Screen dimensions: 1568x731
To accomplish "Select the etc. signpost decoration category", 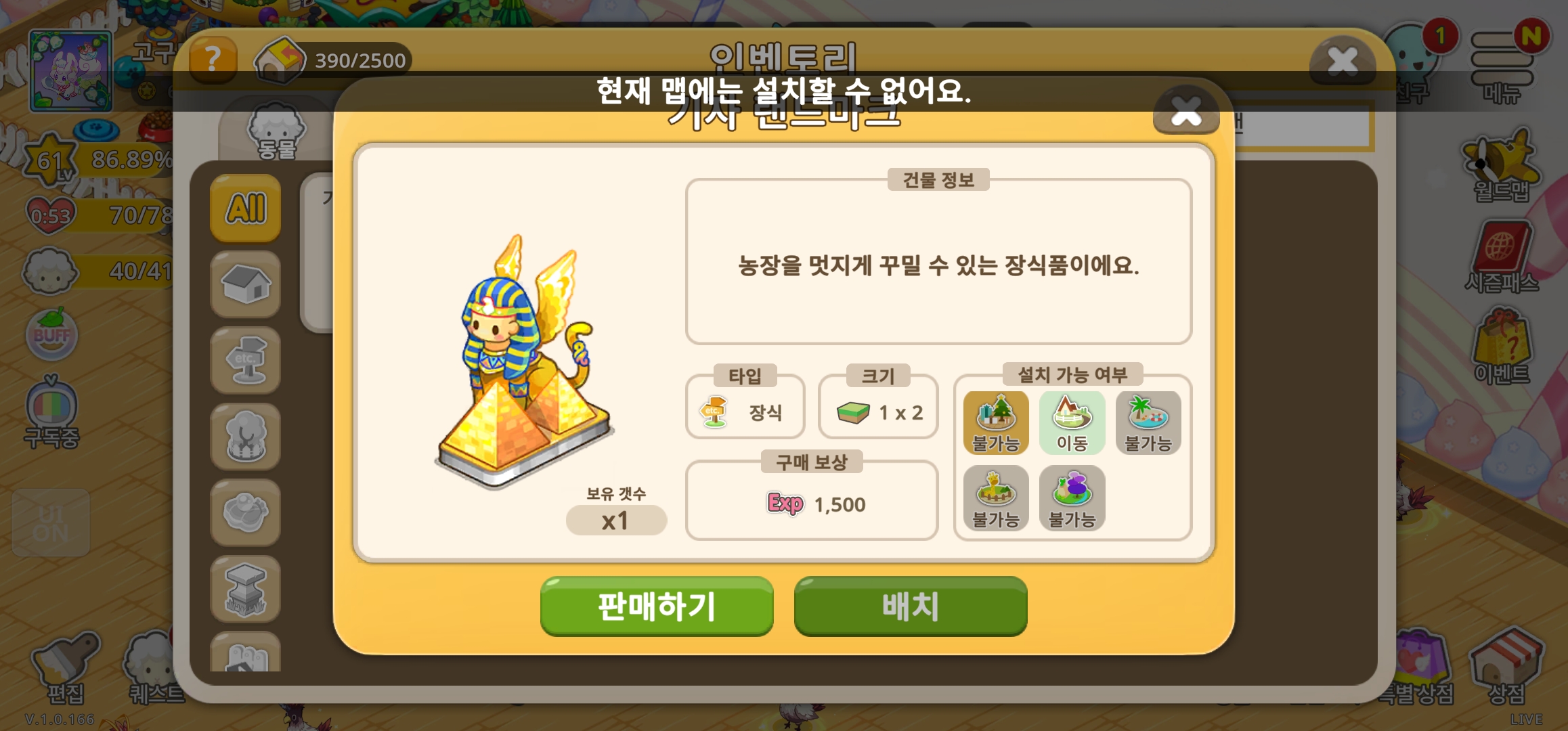I will (246, 361).
